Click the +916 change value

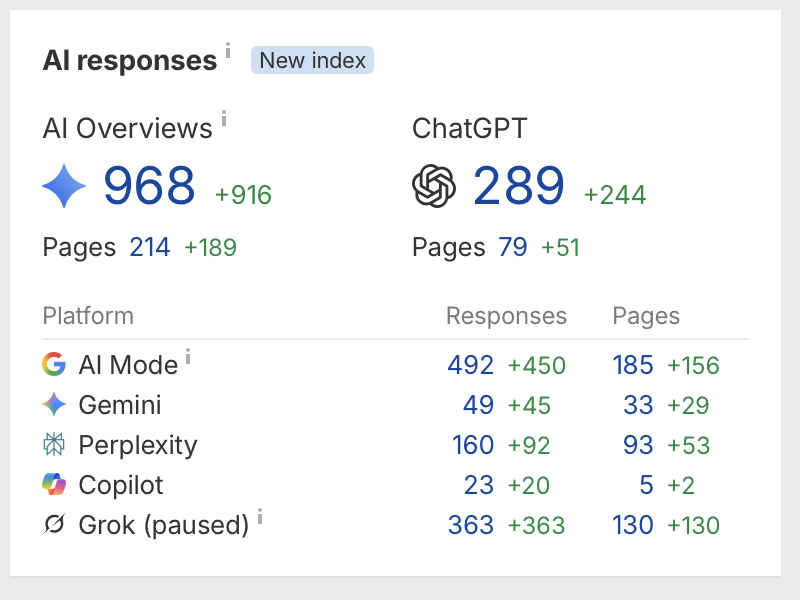(243, 195)
